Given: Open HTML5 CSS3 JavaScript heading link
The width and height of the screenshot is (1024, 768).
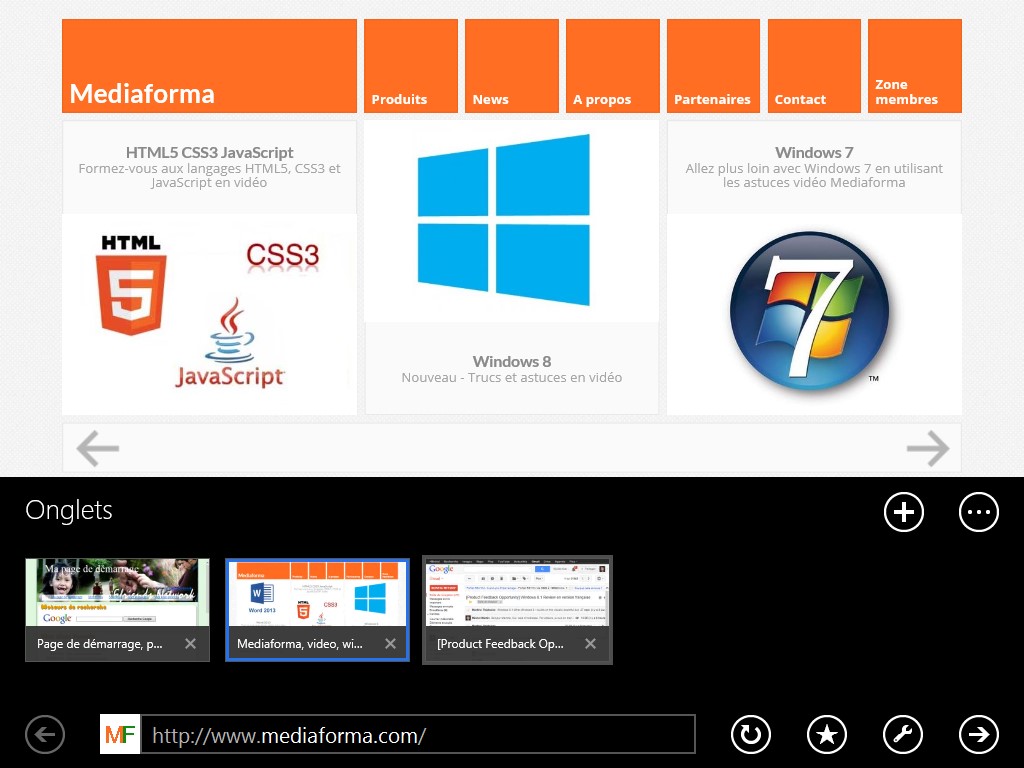Looking at the screenshot, I should pos(210,152).
